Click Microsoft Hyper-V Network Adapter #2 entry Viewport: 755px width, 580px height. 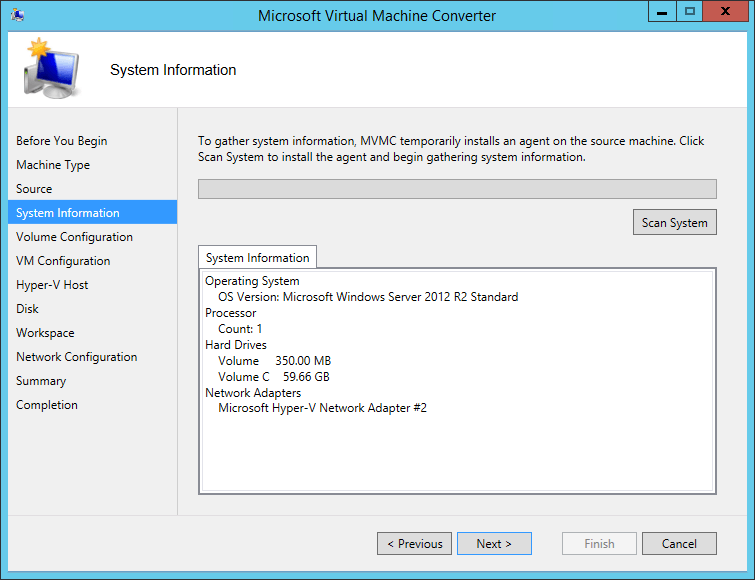point(322,408)
